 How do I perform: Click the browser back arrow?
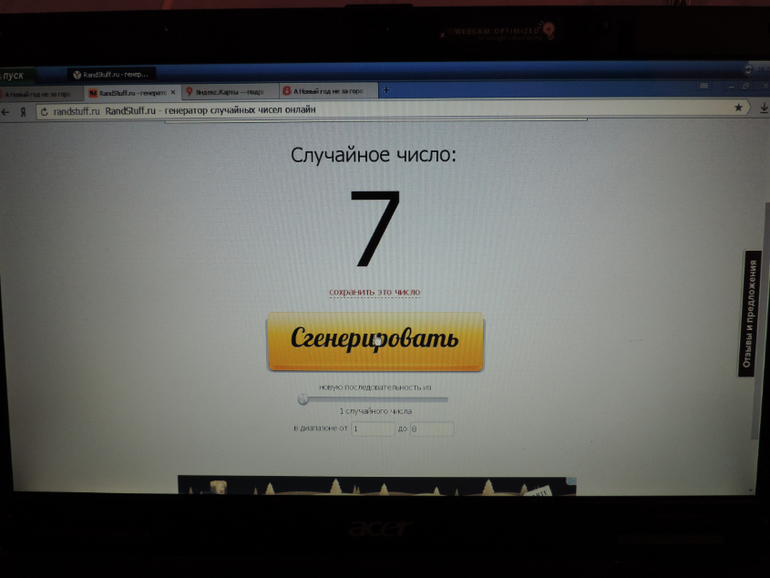[x=7, y=112]
